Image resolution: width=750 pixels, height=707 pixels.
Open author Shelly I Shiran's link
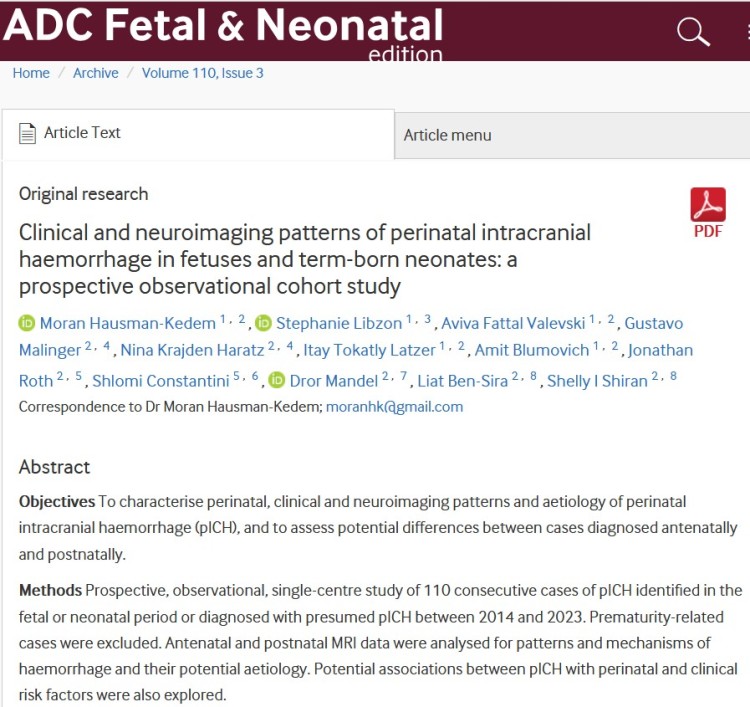[597, 381]
